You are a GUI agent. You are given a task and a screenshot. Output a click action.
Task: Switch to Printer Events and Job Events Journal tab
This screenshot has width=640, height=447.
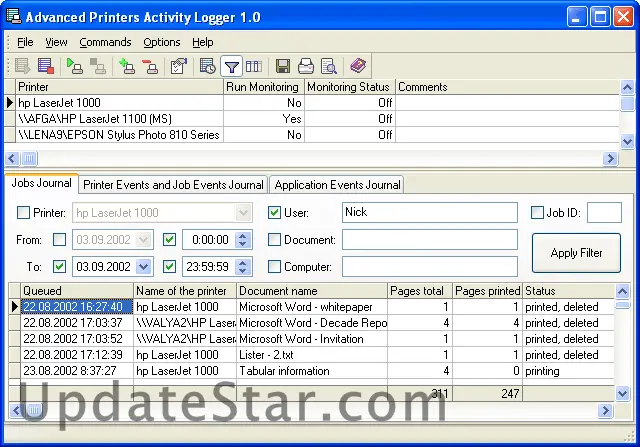pyautogui.click(x=173, y=185)
